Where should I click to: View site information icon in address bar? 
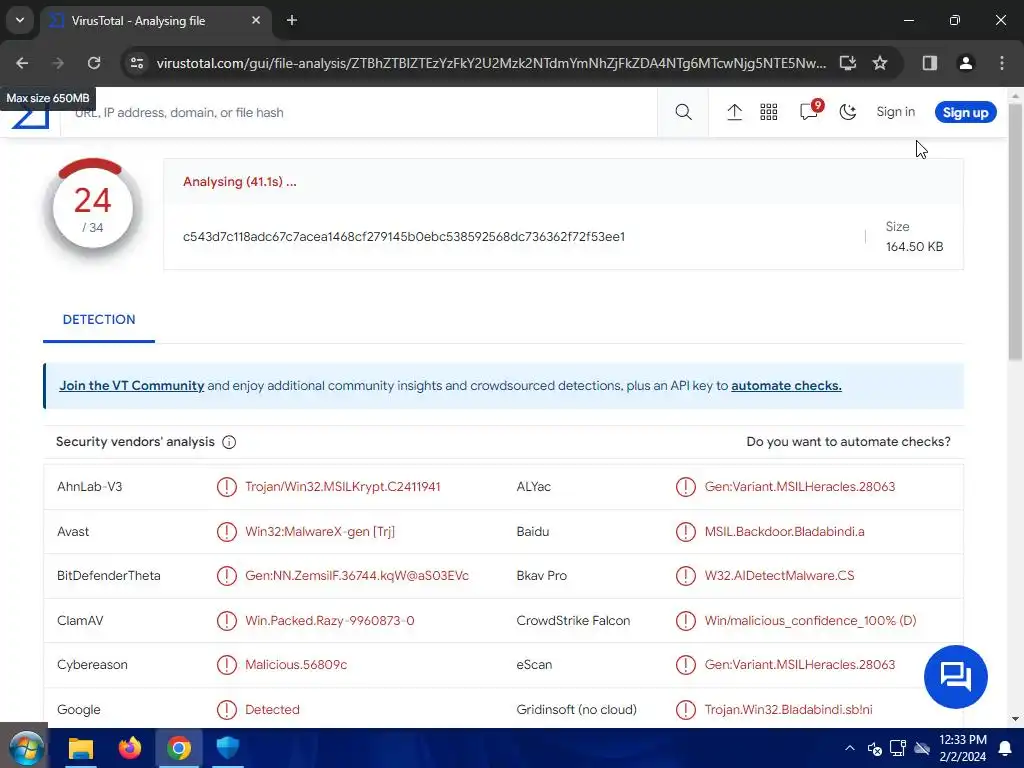pyautogui.click(x=136, y=63)
